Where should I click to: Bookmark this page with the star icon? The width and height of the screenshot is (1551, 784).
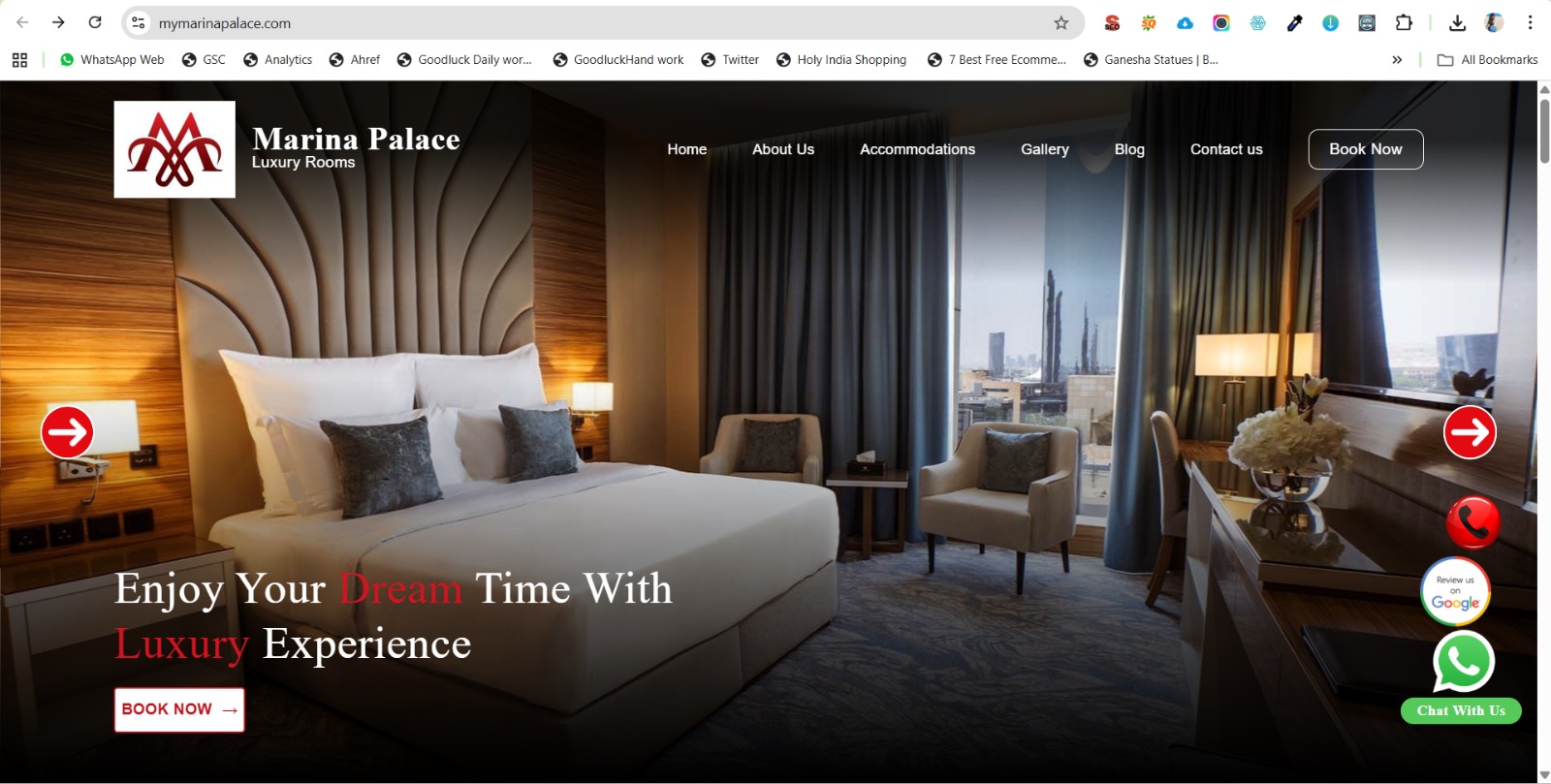1061,22
